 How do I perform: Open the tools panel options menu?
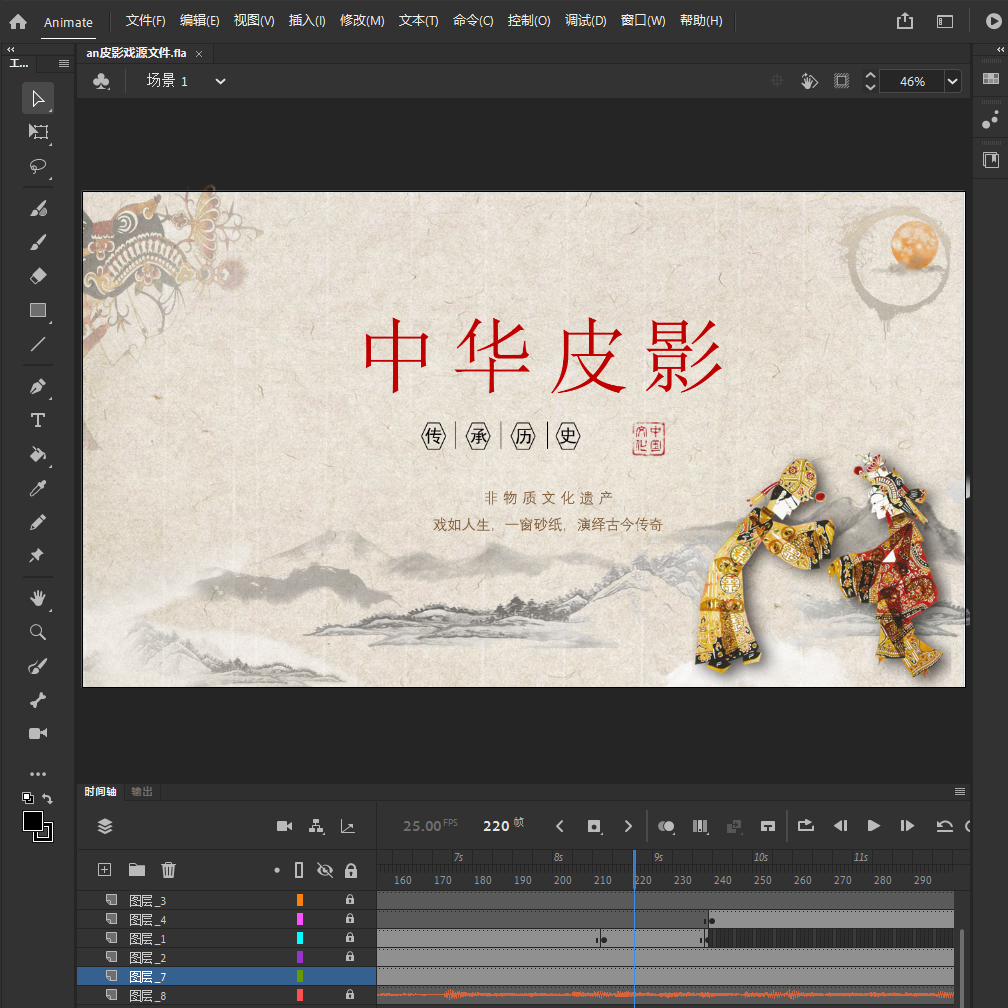coord(64,63)
